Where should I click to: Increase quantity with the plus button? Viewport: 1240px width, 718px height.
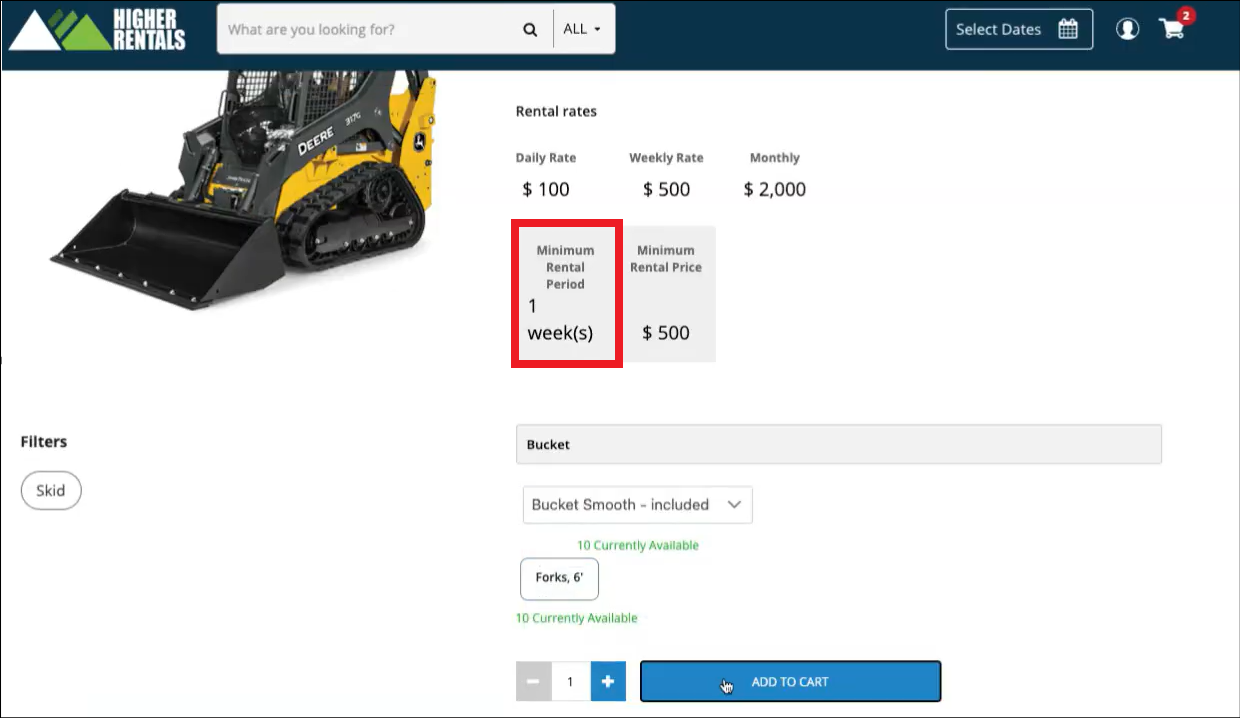tap(608, 681)
